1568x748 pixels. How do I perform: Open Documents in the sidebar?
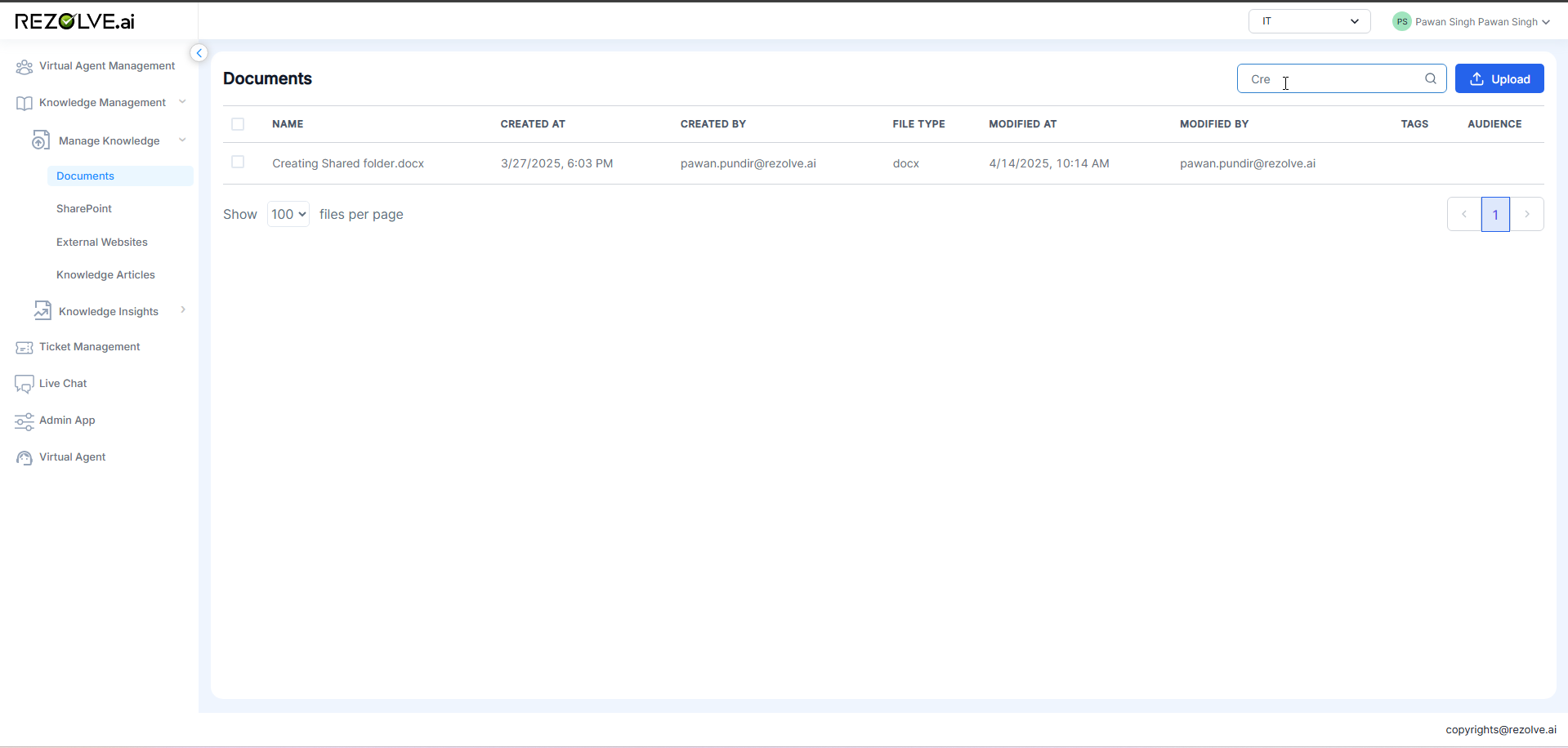pyautogui.click(x=120, y=176)
